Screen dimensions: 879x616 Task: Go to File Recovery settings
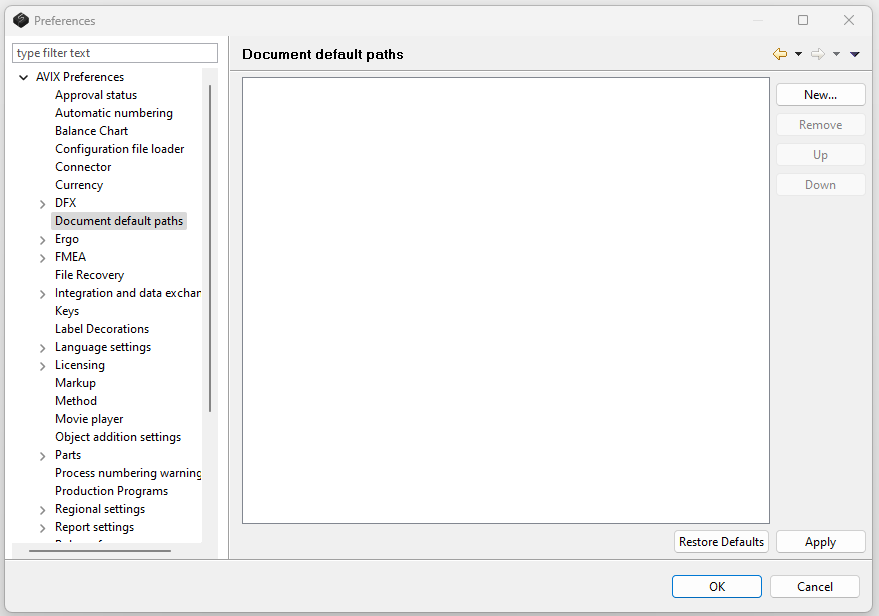click(x=89, y=275)
